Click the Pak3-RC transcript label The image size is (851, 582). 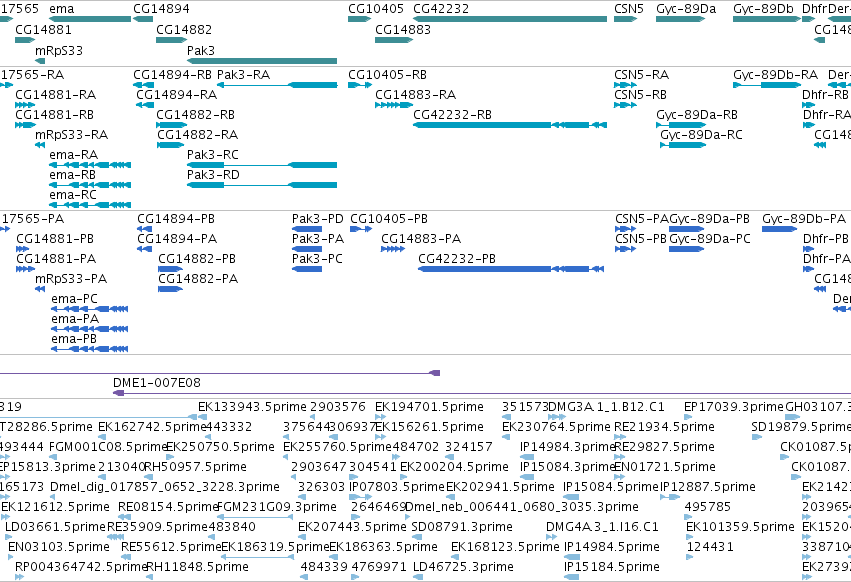[x=213, y=155]
